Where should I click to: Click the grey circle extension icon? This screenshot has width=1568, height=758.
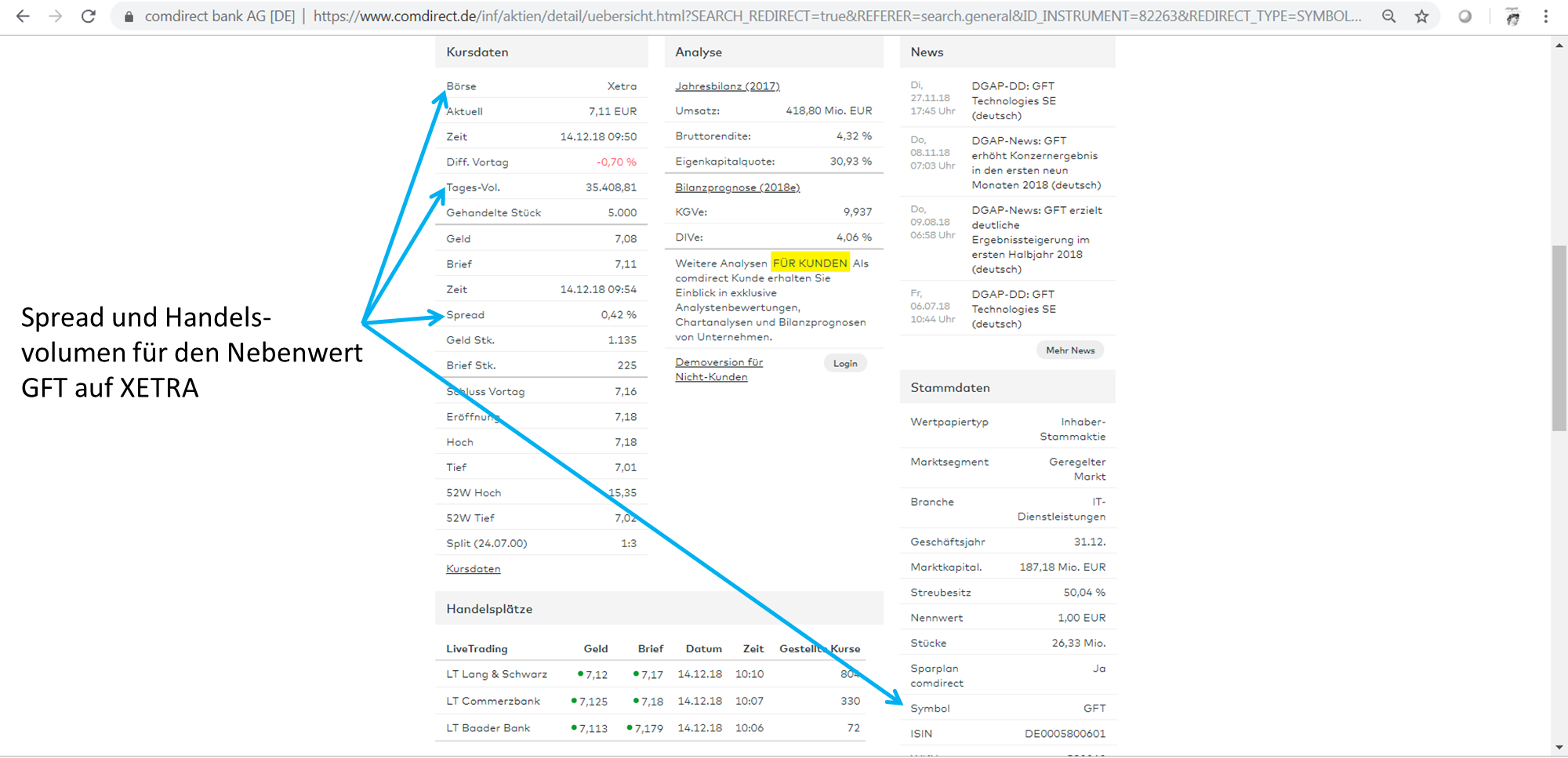click(1465, 16)
